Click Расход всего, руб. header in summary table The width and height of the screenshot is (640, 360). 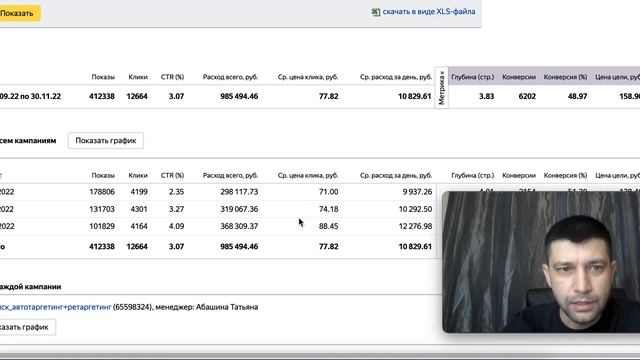(230, 77)
